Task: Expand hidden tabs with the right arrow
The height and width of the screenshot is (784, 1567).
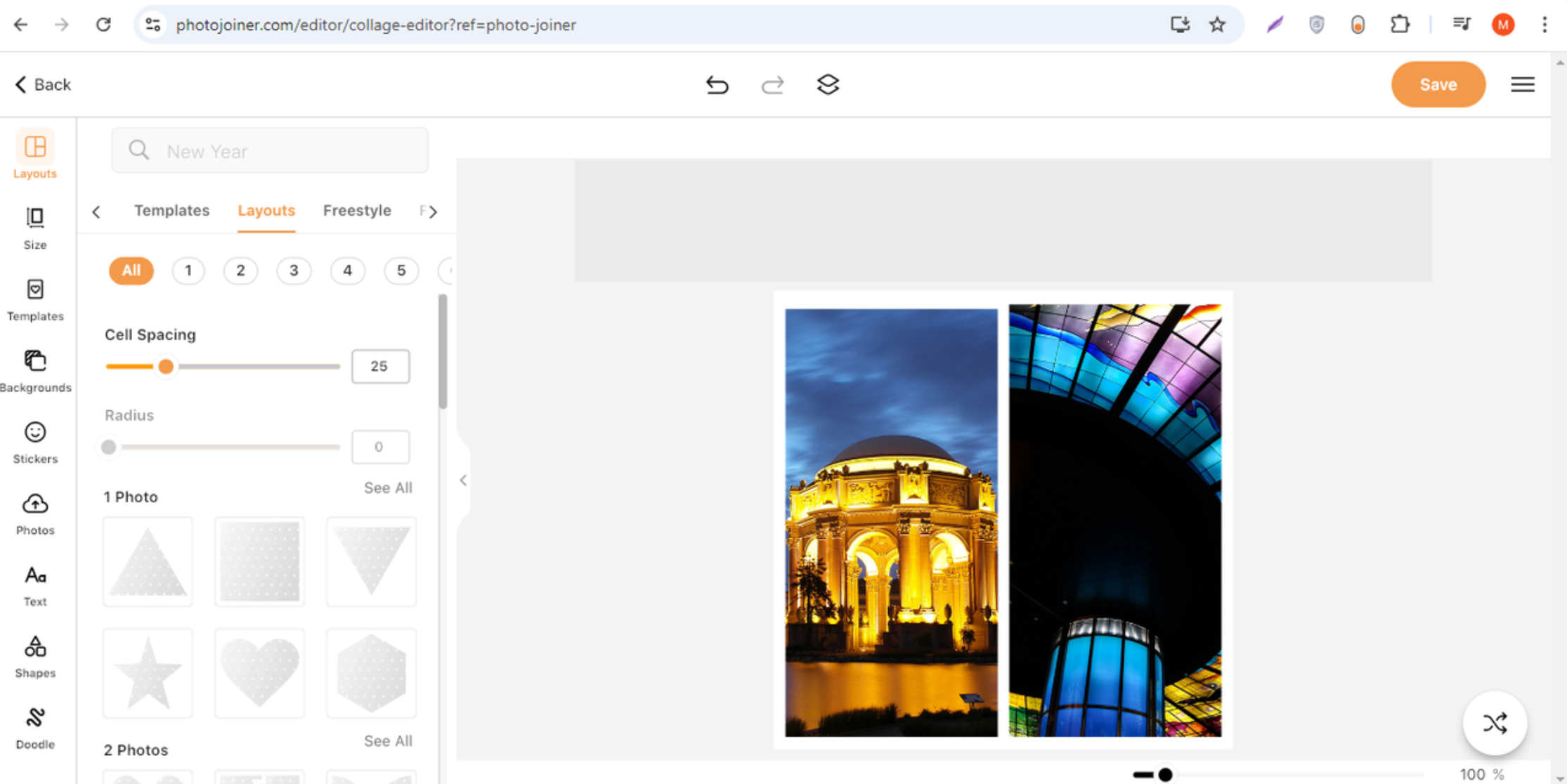Action: pyautogui.click(x=434, y=211)
